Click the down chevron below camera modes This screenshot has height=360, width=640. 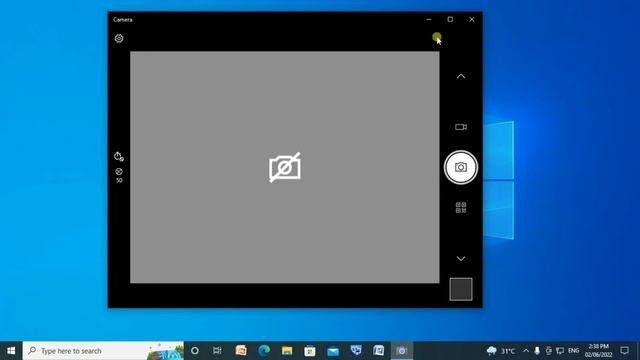(x=461, y=258)
